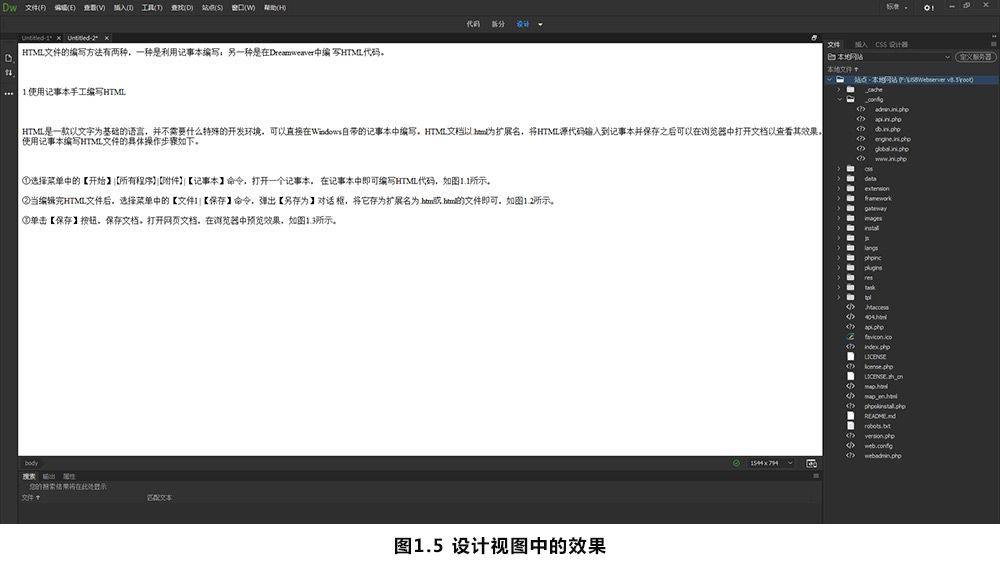Viewport: 1000px width, 564px height.
Task: Switch to 代码 code view
Action: (473, 24)
